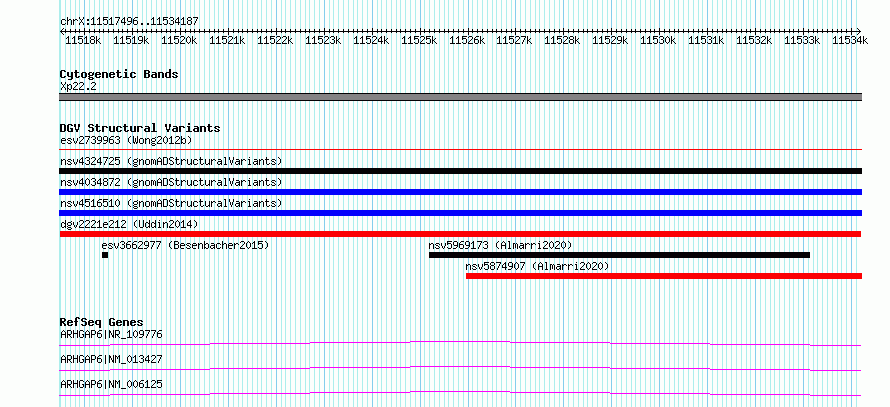Open the nsv4034872 gnomAD variant label
The height and width of the screenshot is (407, 890).
pyautogui.click(x=171, y=182)
